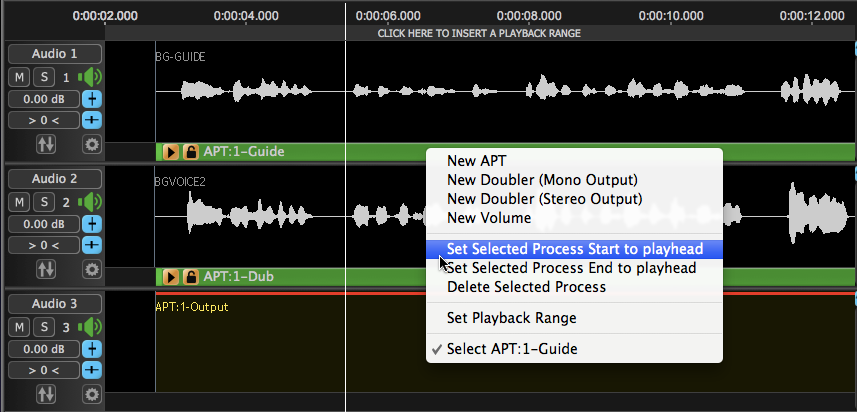Viewport: 857px width, 412px height.
Task: Click the Audio 1 track name button
Action: pos(55,54)
